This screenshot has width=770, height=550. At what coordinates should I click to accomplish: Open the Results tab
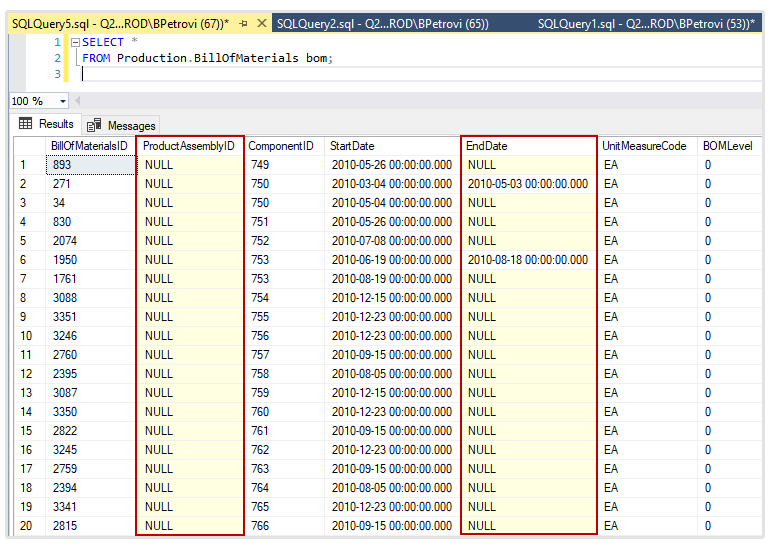pos(47,124)
